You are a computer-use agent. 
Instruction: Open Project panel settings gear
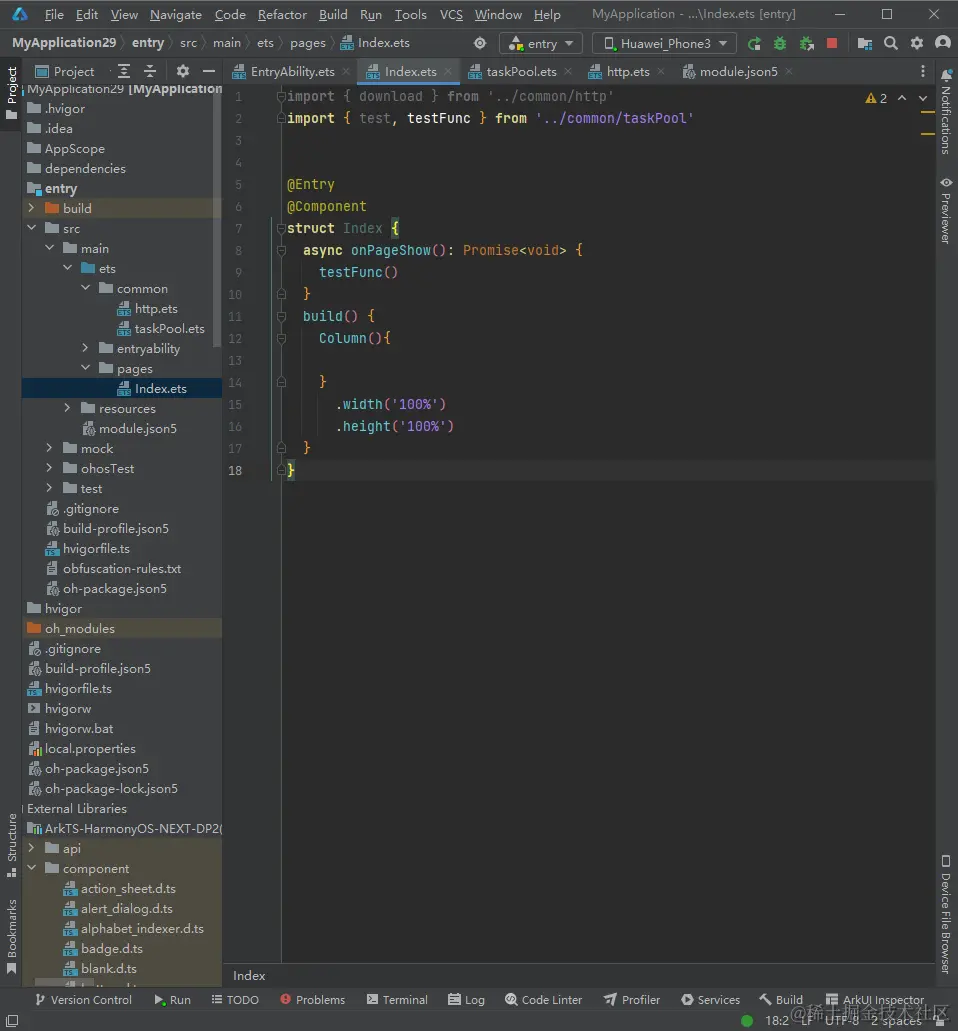tap(182, 72)
